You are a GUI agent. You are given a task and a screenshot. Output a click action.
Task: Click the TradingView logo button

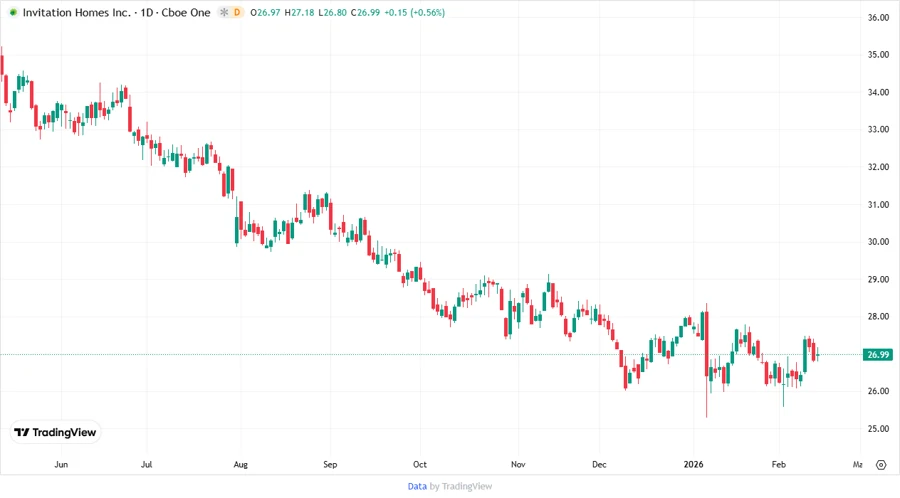pyautogui.click(x=56, y=433)
